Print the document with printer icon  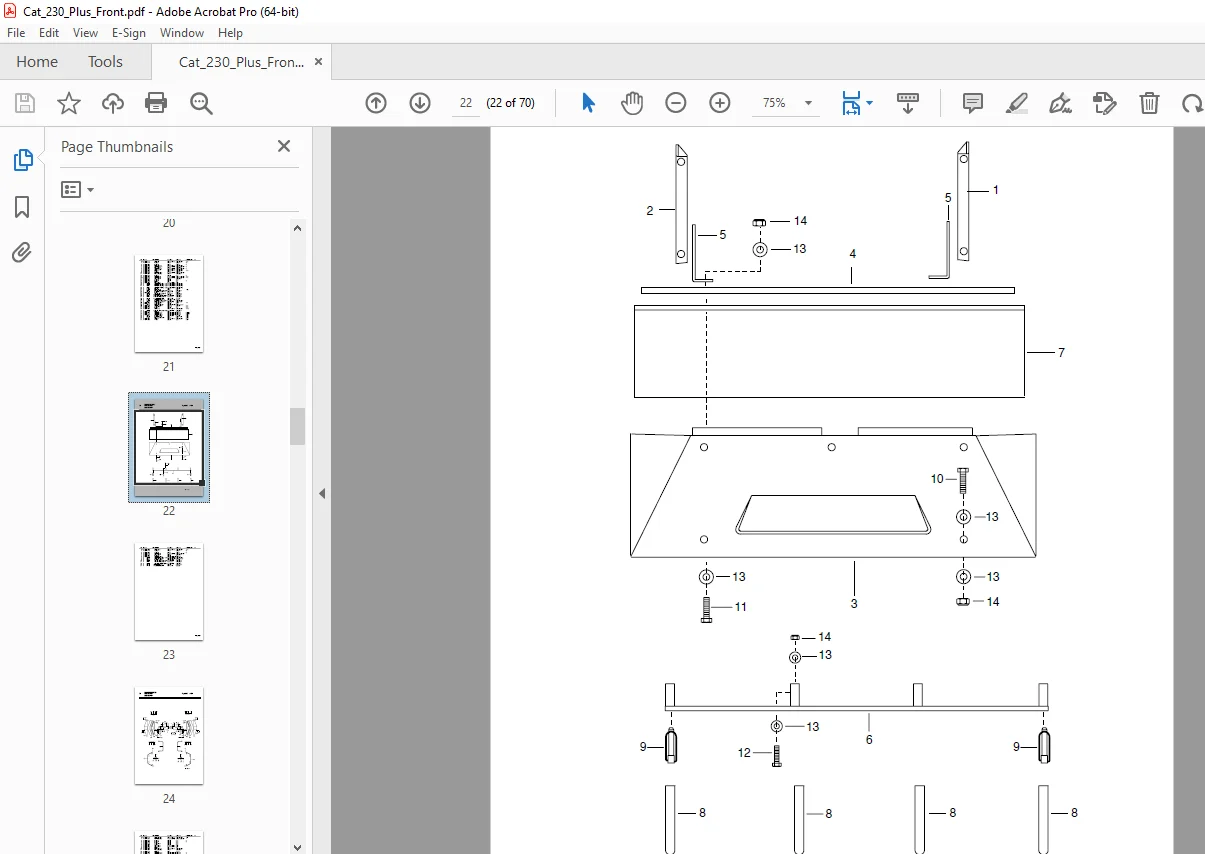(156, 103)
